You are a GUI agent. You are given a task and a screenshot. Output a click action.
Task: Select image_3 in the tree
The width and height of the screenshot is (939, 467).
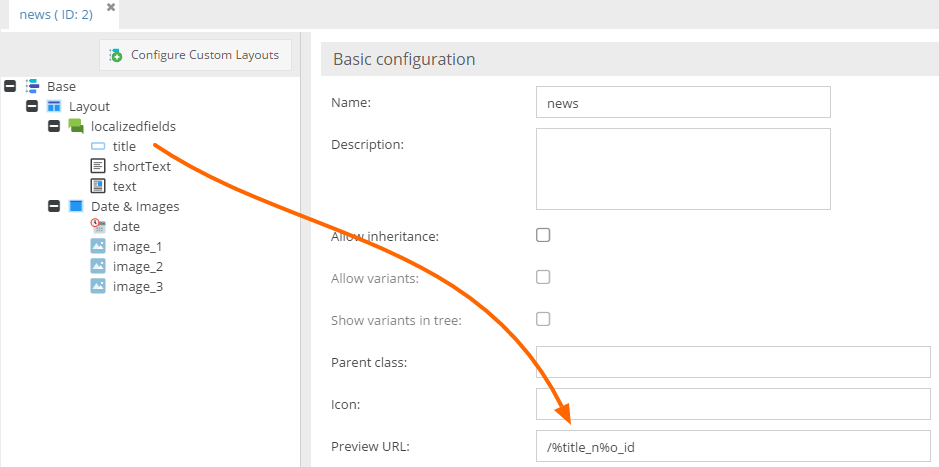coord(137,286)
